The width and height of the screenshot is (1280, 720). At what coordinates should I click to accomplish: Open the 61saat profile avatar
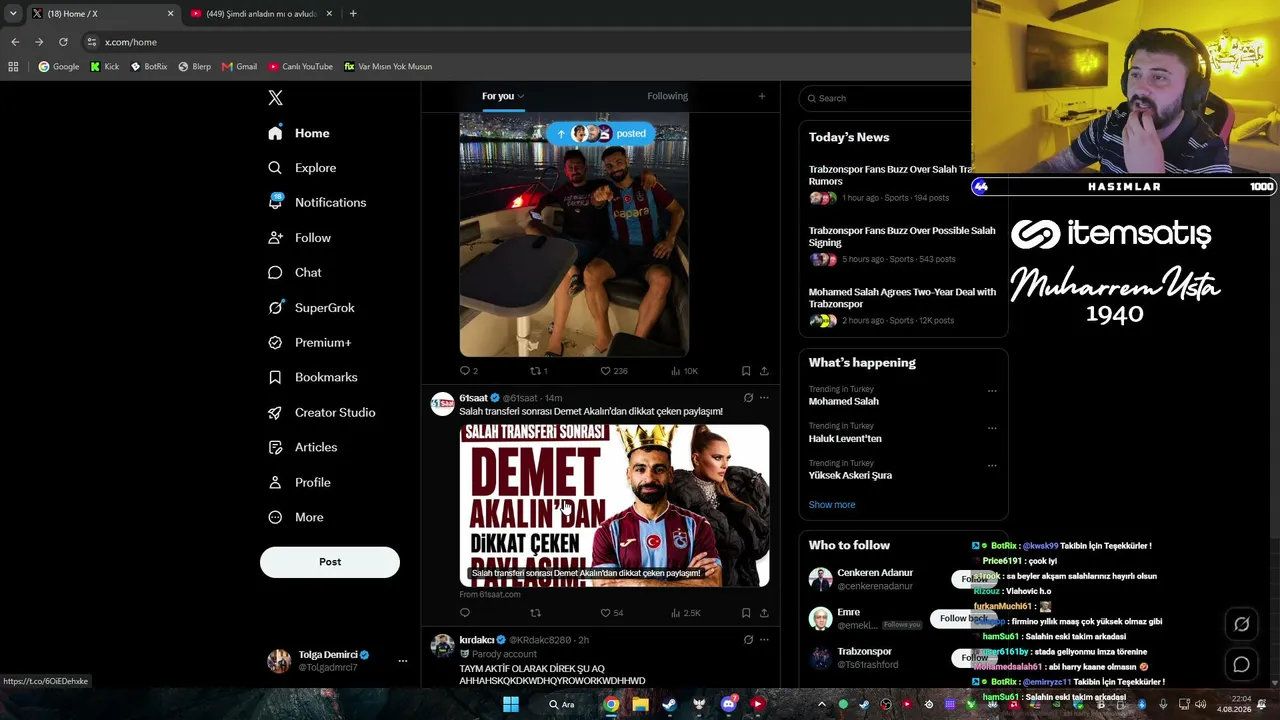point(442,403)
